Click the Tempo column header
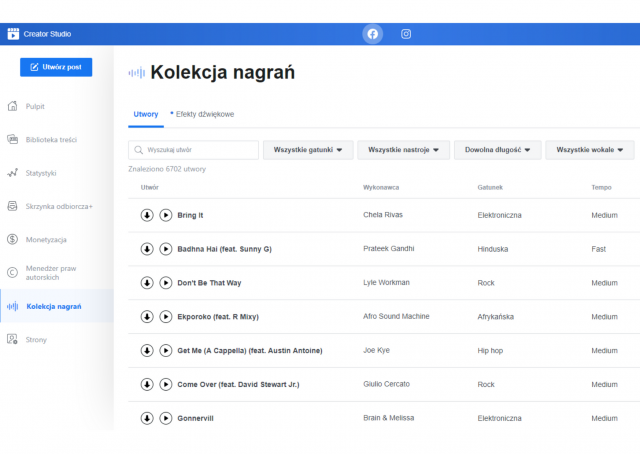 pos(601,187)
